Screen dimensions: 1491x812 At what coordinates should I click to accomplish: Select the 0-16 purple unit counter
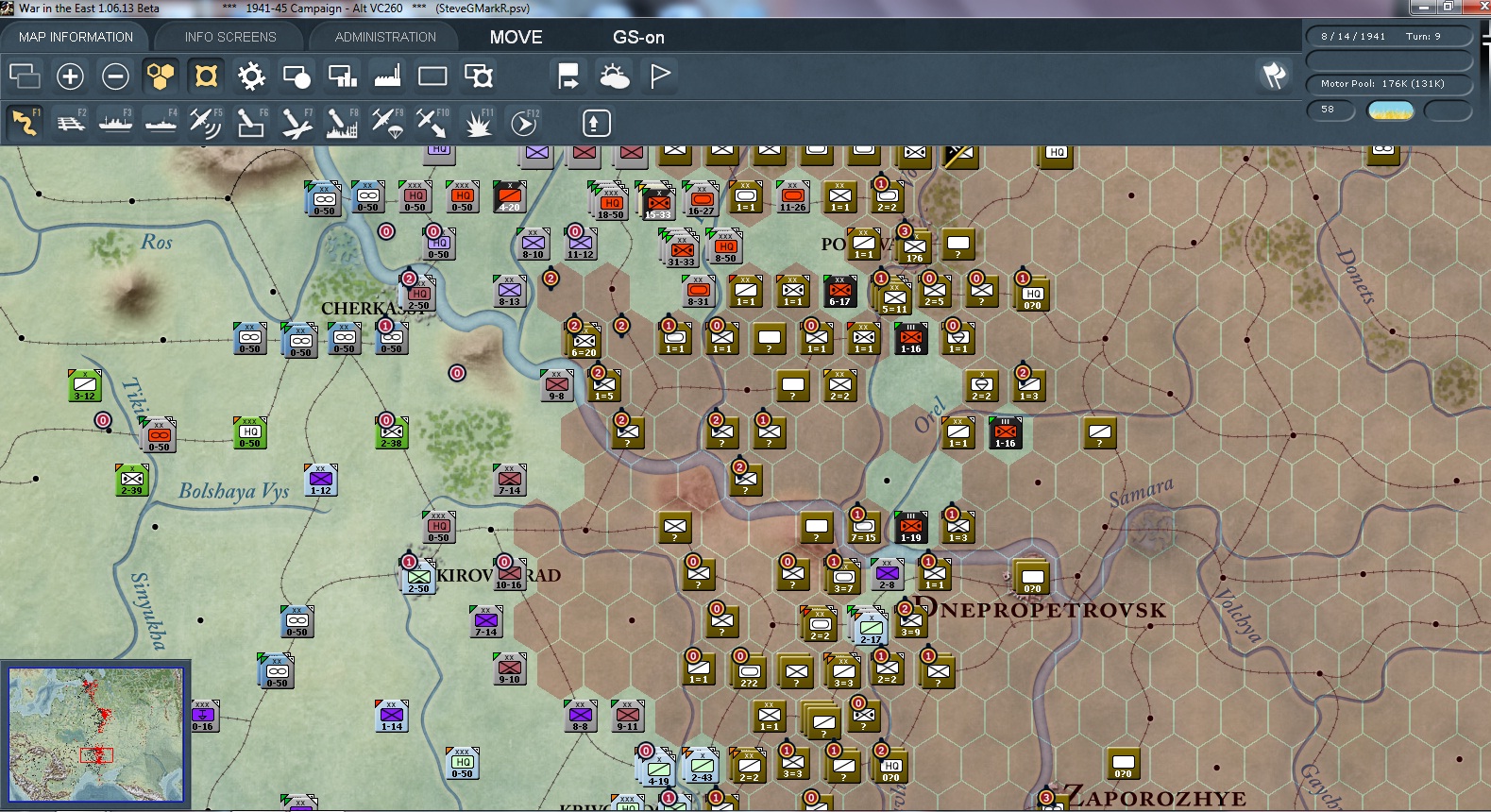pos(203,716)
